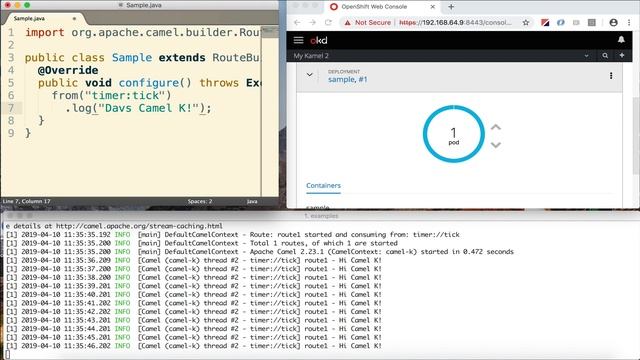
Task: Click line number 9 in the gutter
Action: point(11,133)
